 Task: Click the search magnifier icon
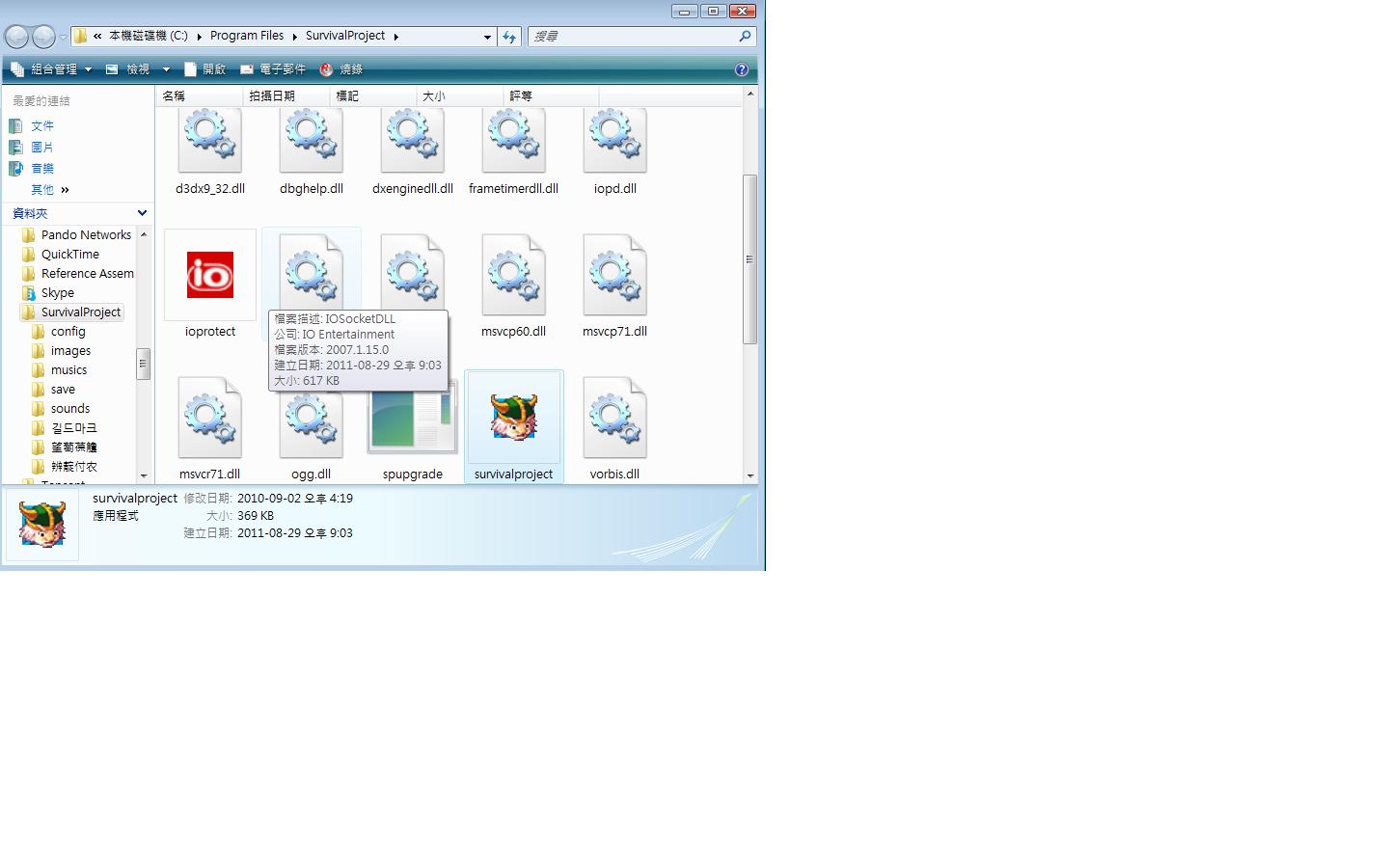click(x=745, y=37)
